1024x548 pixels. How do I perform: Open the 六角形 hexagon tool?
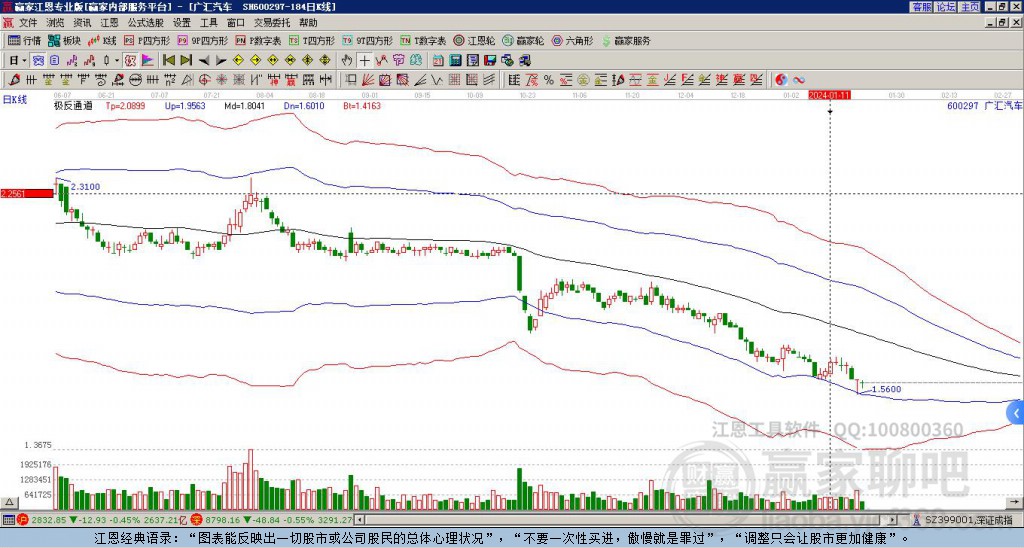tap(573, 40)
